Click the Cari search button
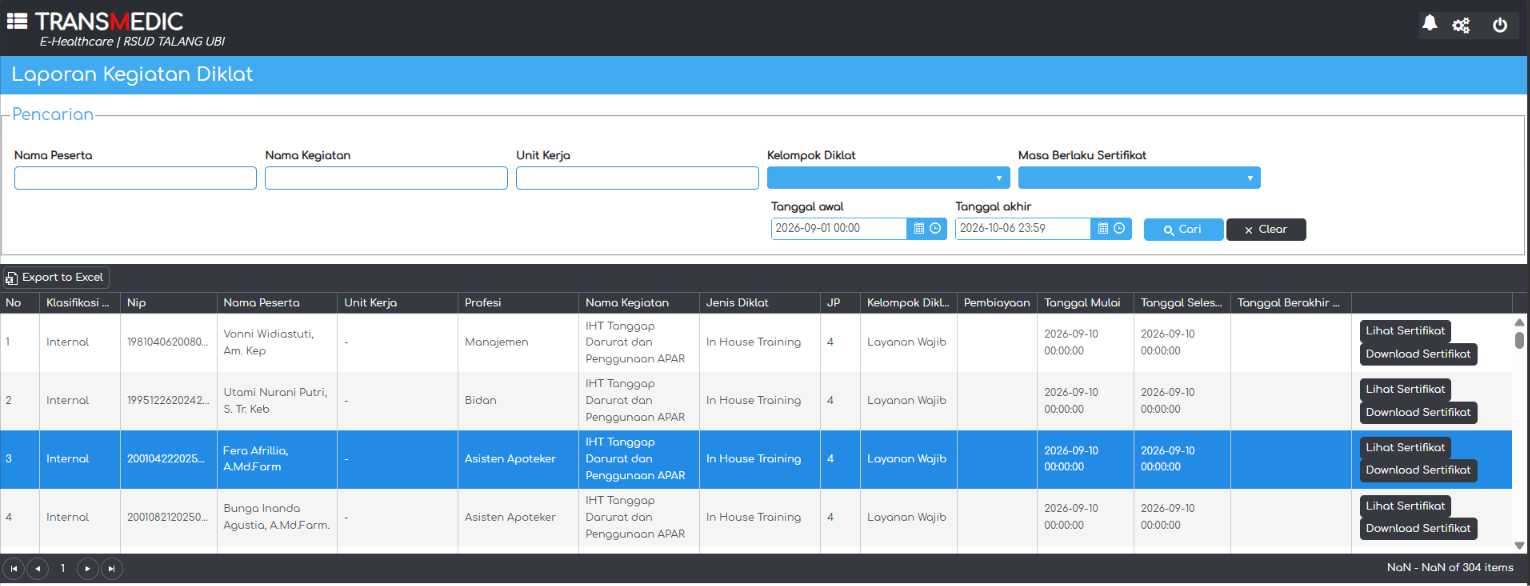 1184,230
